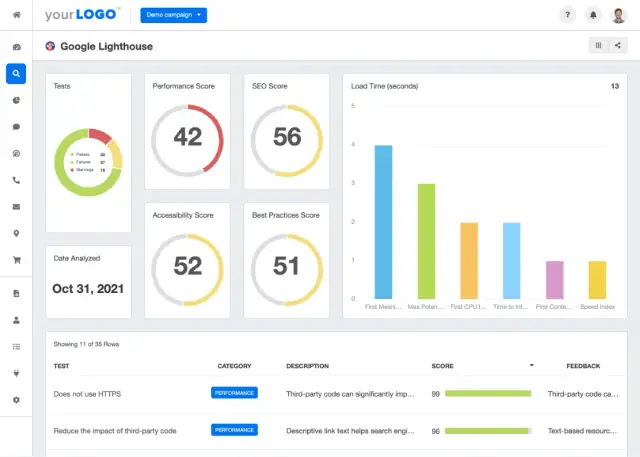Open the pie chart icon in sidebar
Image resolution: width=640 pixels, height=457 pixels.
(x=16, y=101)
